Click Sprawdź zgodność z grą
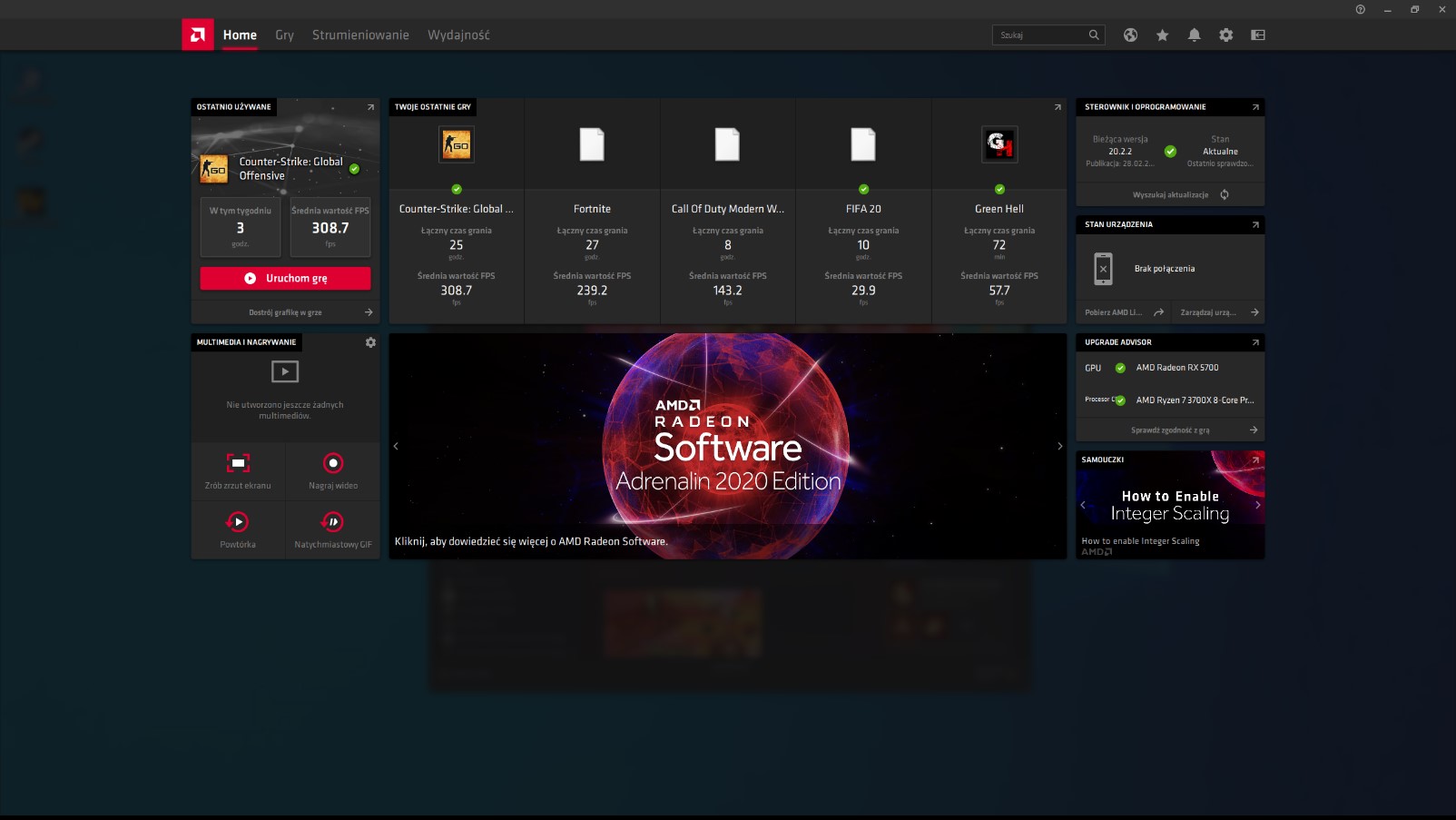This screenshot has height=820, width=1456. 1170,430
